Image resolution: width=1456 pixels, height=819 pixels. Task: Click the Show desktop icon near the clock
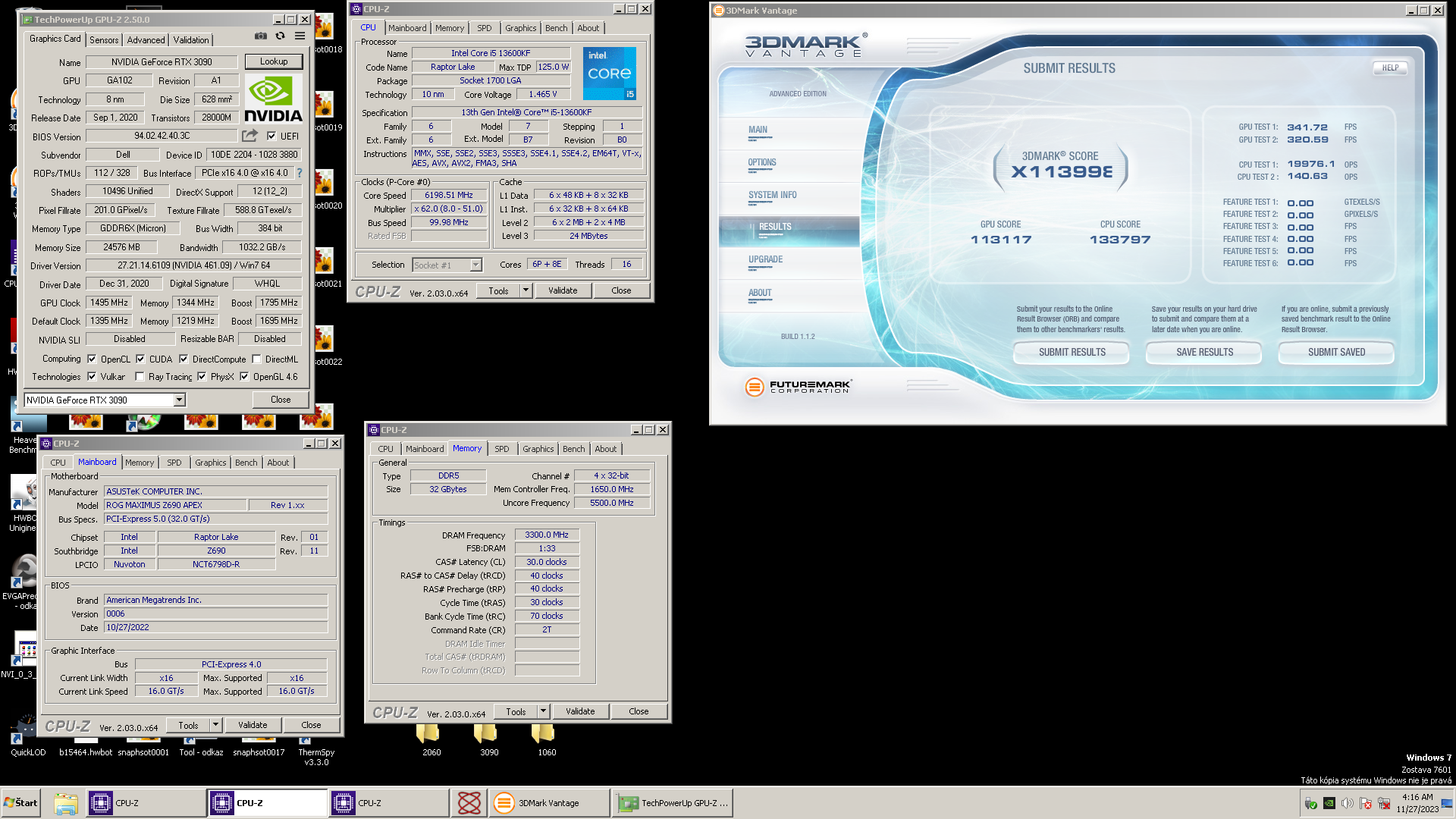[x=1448, y=803]
